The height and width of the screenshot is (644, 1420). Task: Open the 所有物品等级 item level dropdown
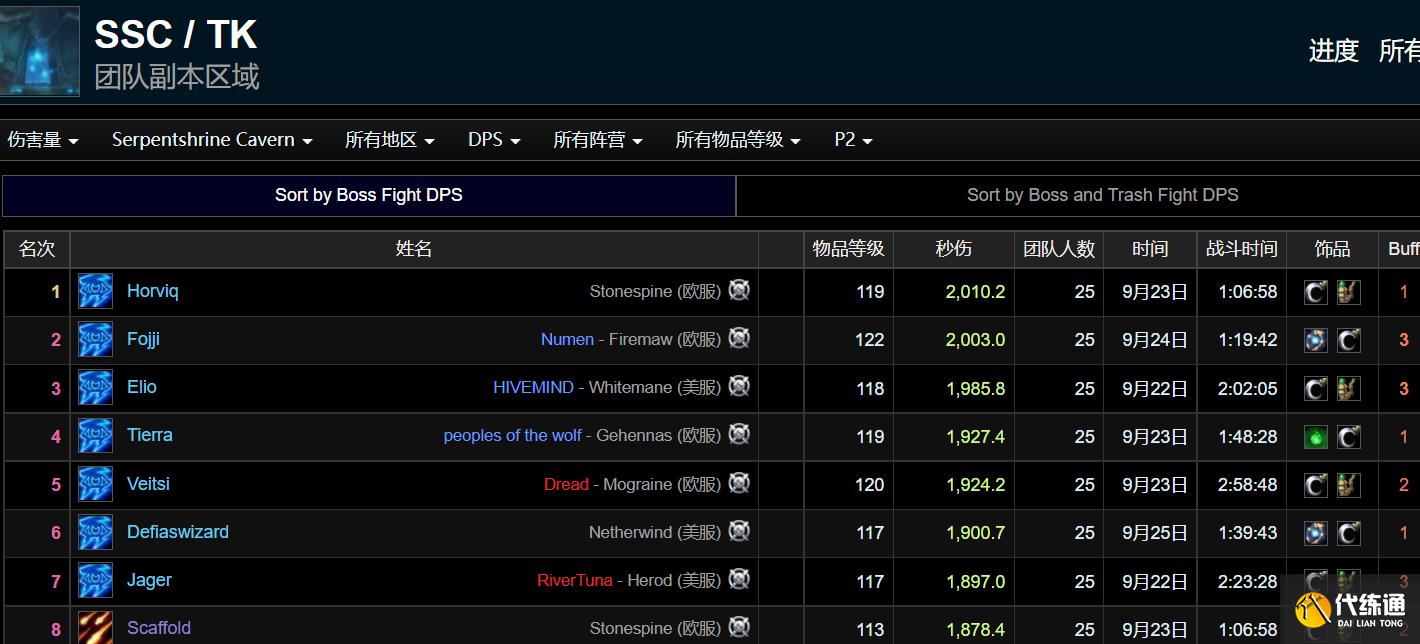[738, 140]
